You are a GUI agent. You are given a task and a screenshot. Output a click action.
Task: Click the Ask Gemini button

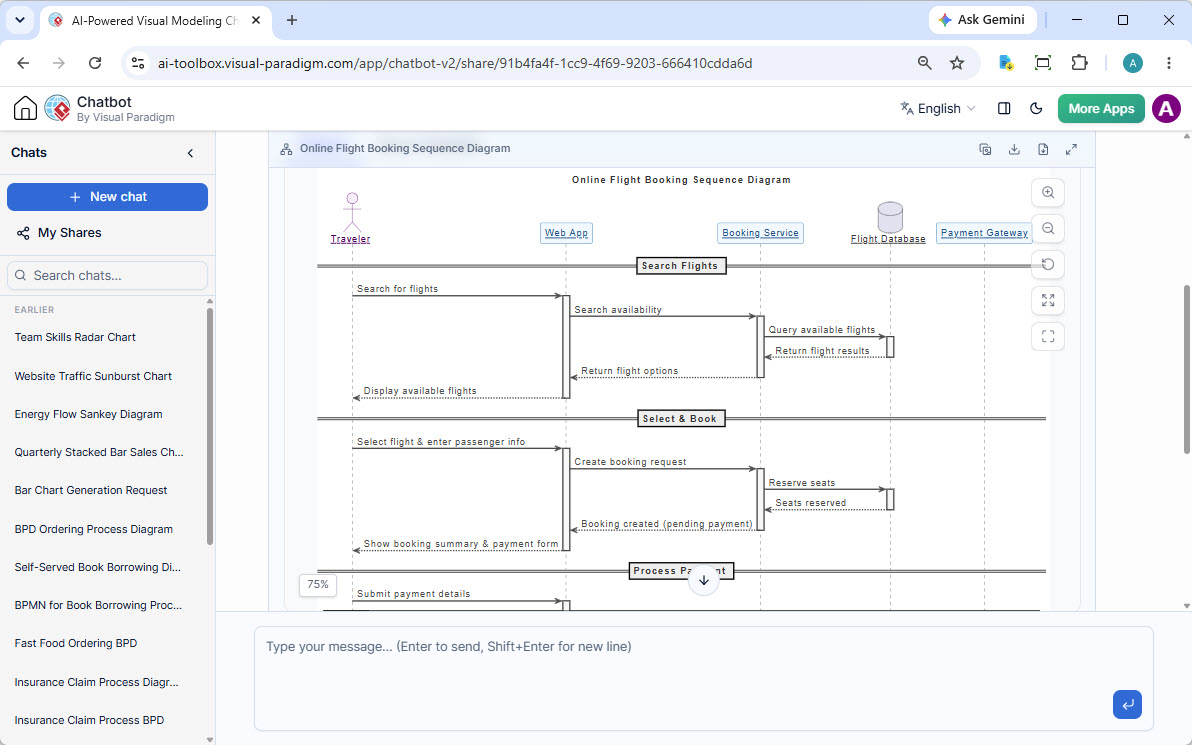[982, 20]
